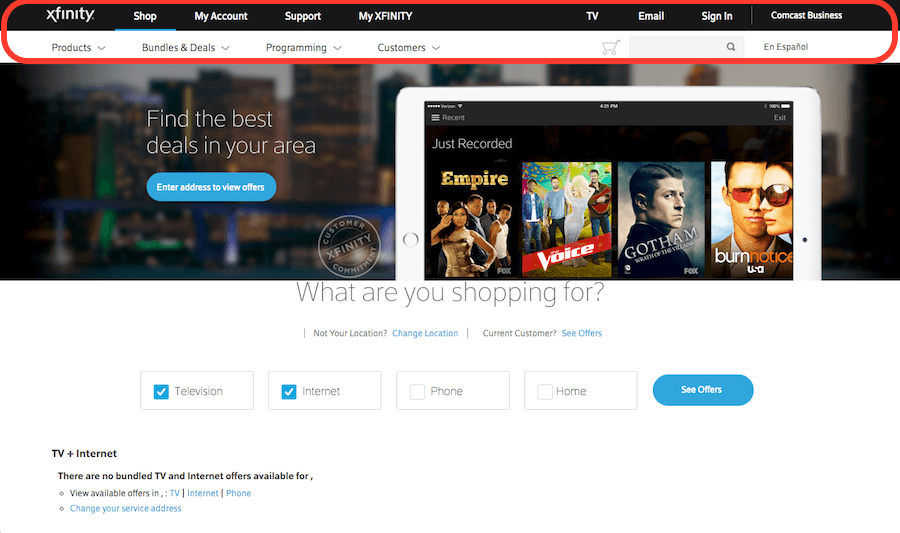Viewport: 900px width, 533px height.
Task: Enable the Phone checkbox
Action: coord(417,392)
